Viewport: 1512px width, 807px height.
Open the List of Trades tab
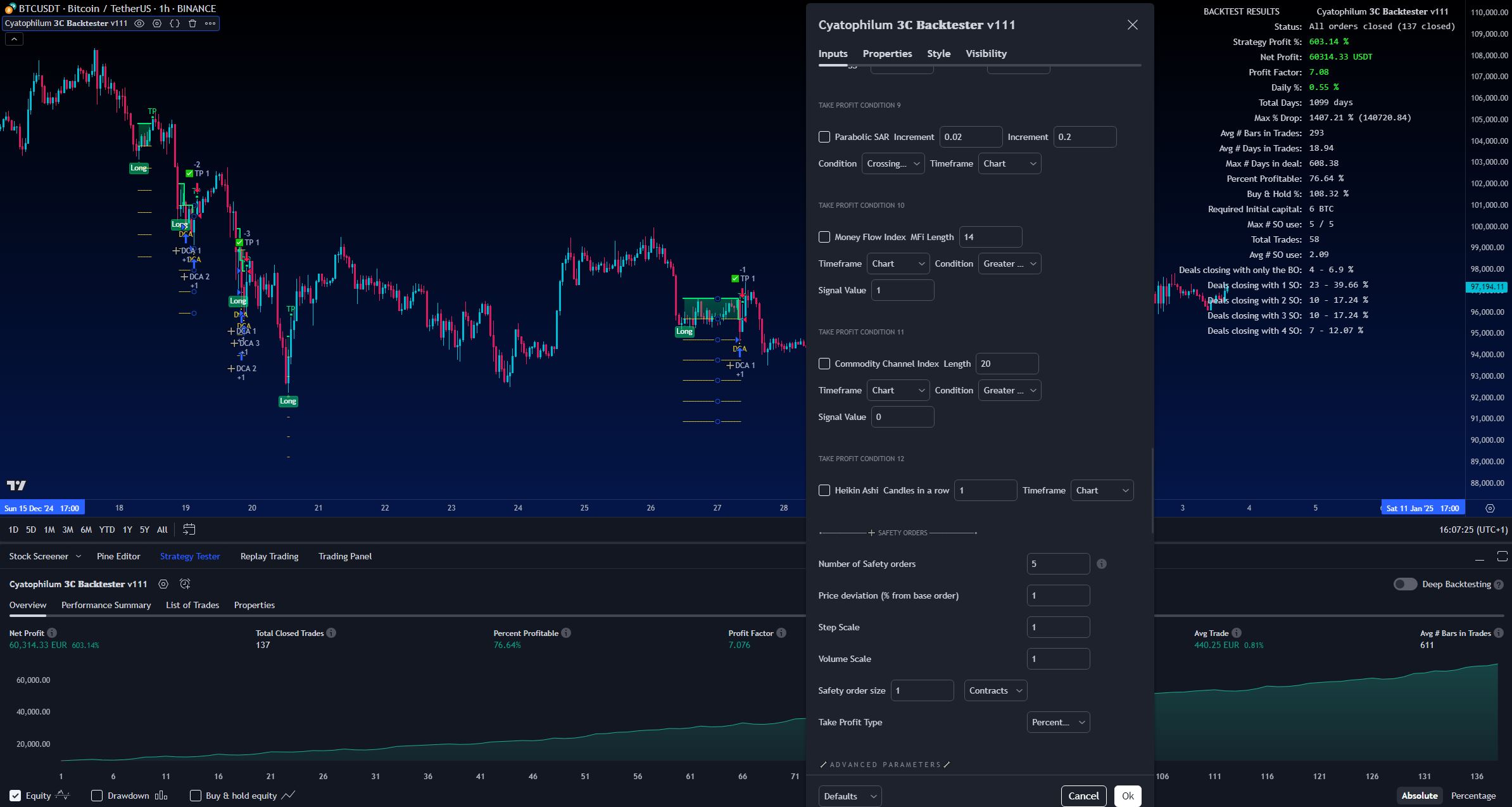192,605
